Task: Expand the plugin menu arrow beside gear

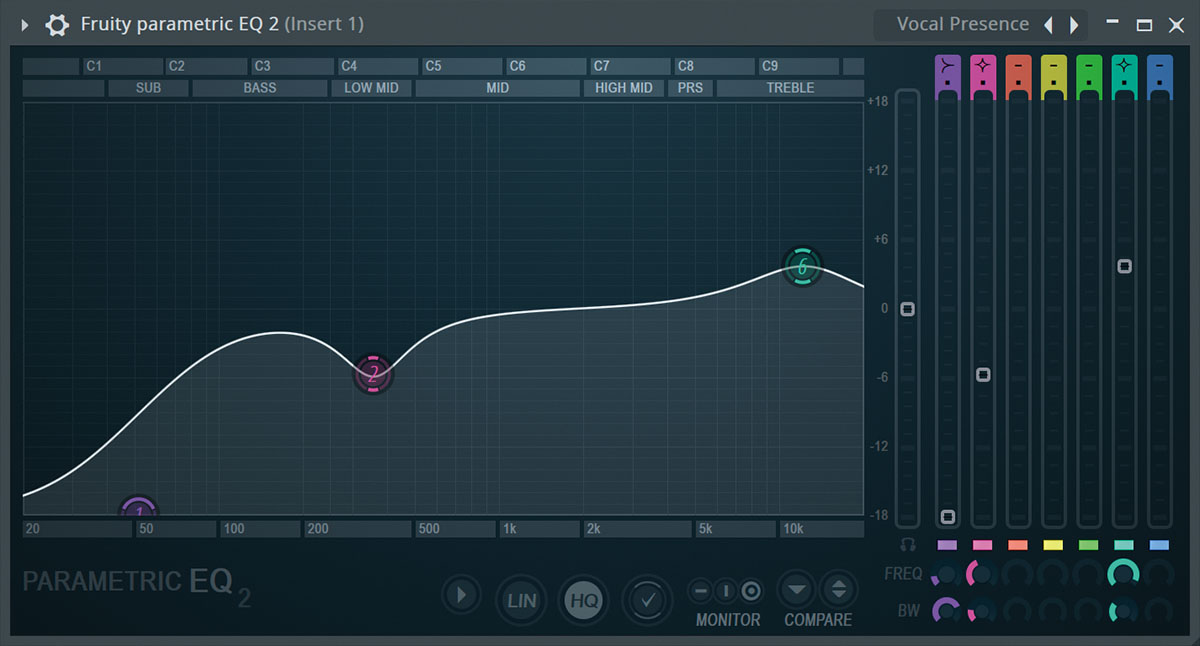Action: point(25,24)
